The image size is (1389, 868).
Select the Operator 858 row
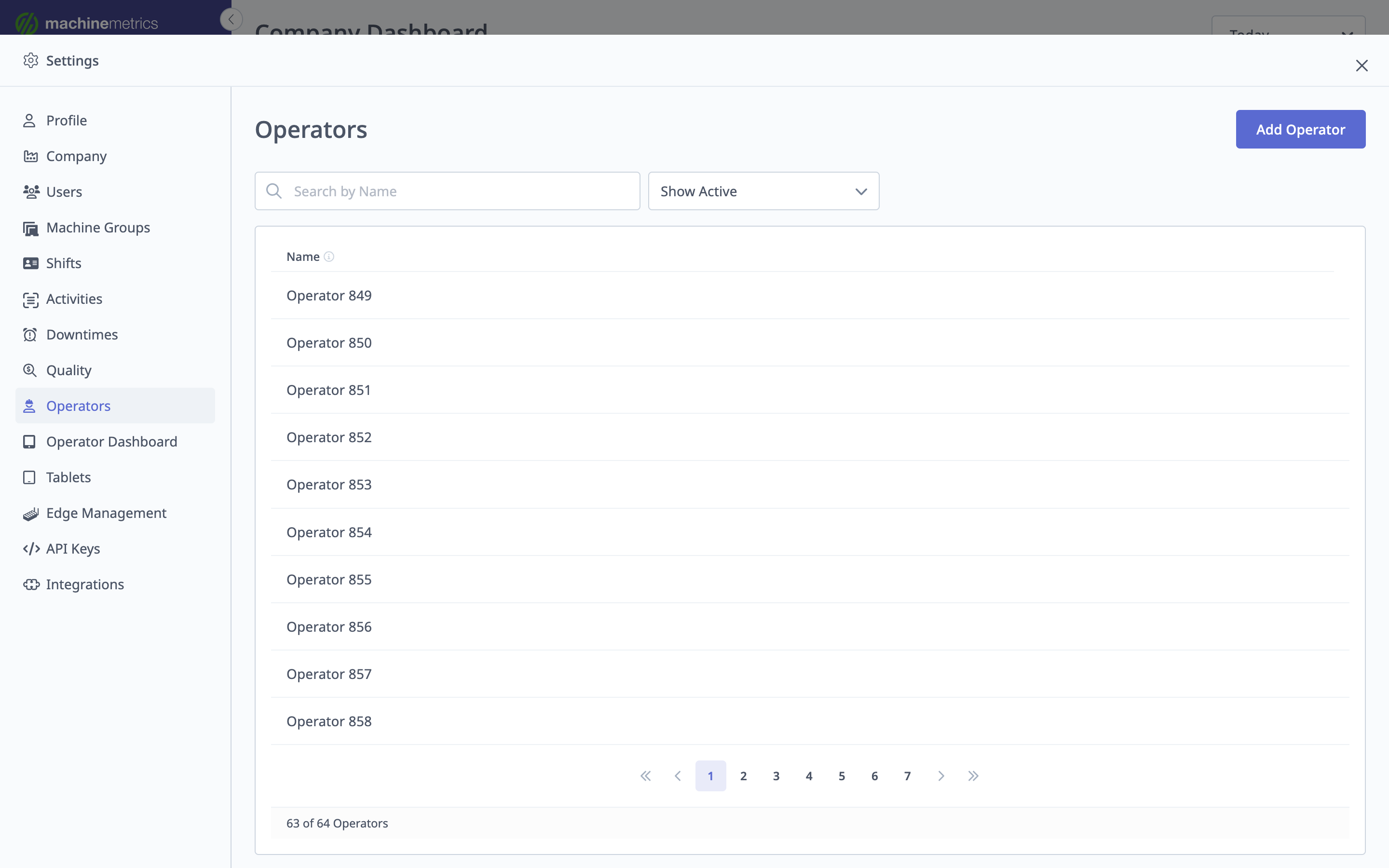(810, 721)
